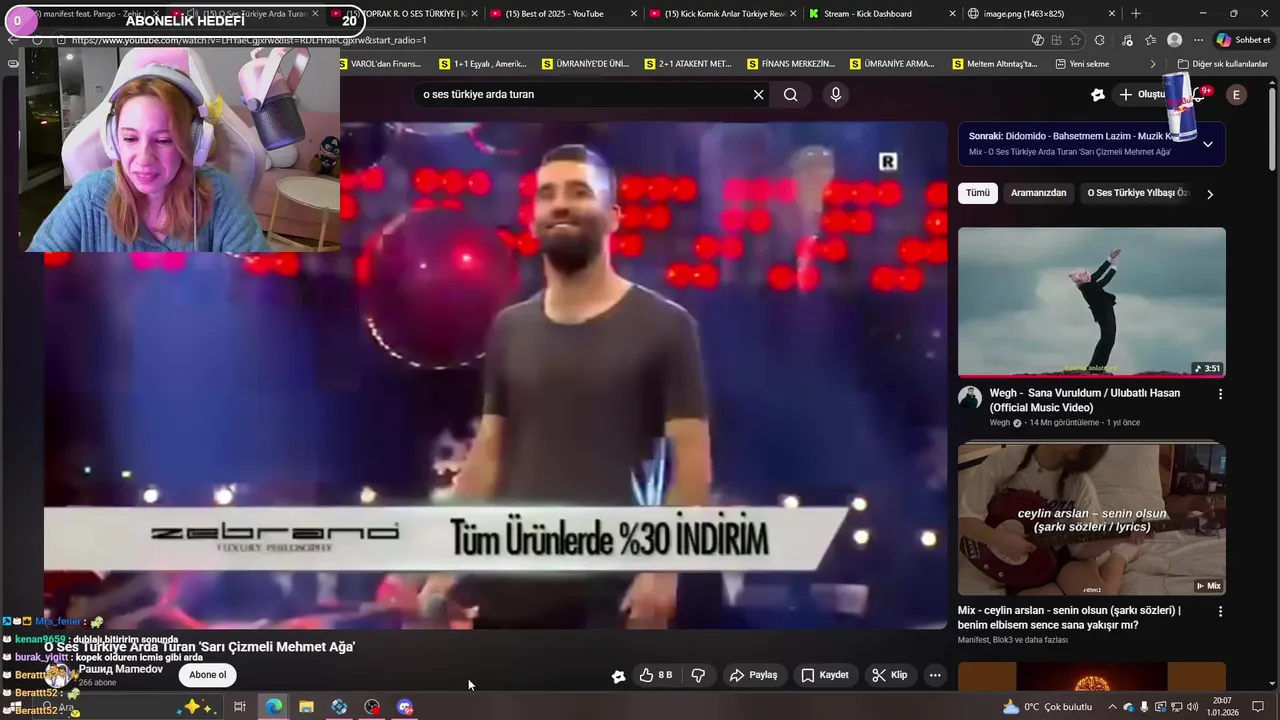Open "Meltem Altıntaş'ta..." bookmark

point(994,64)
